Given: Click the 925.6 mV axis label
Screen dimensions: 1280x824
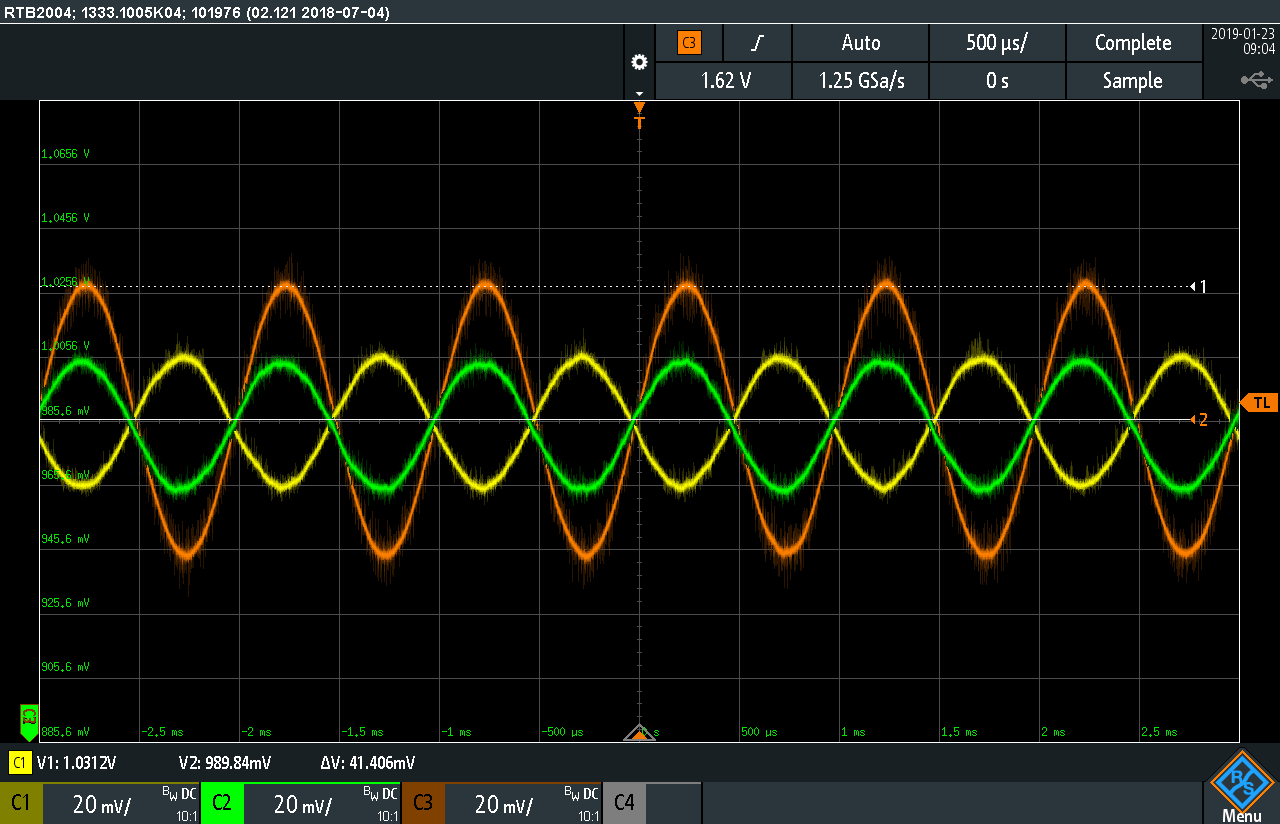Looking at the screenshot, I should (65, 603).
